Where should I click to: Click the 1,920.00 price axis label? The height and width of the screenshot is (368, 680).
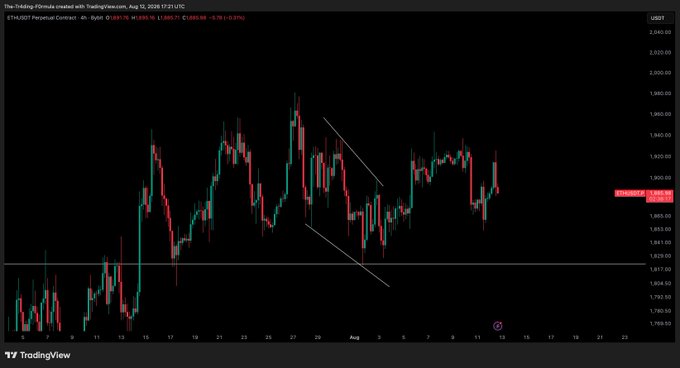(660, 156)
